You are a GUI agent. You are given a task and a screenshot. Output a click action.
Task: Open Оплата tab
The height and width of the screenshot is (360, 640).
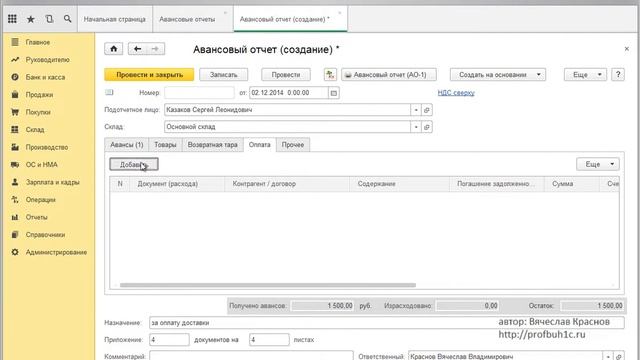(260, 145)
